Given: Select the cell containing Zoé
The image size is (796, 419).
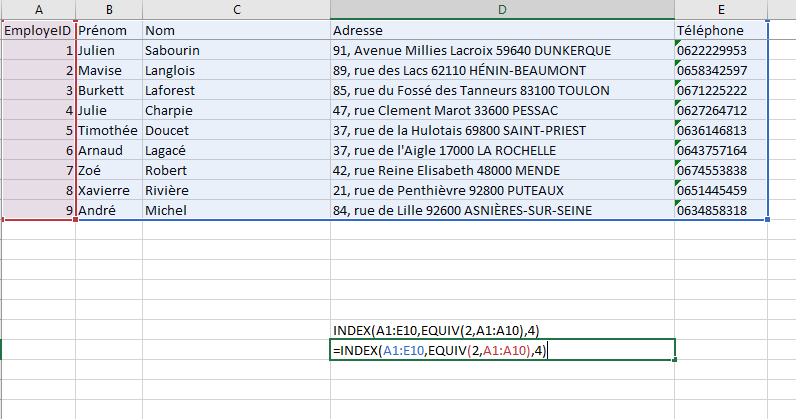Looking at the screenshot, I should (x=109, y=170).
